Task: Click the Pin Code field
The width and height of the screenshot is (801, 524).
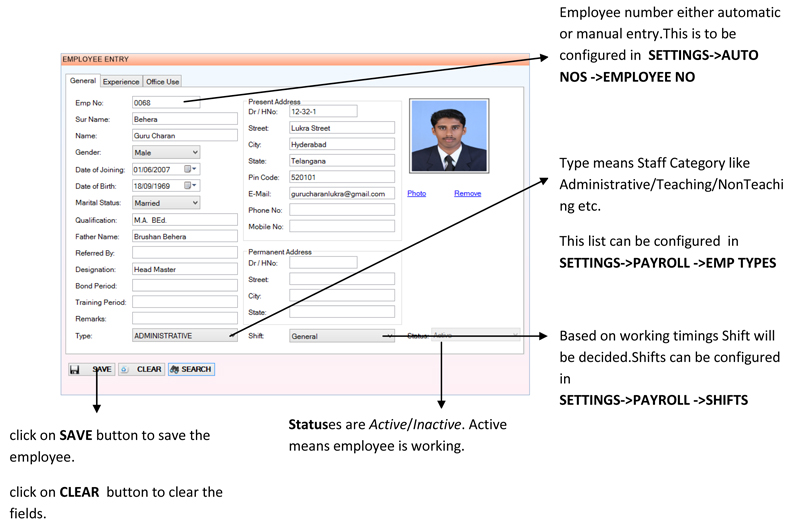Action: click(x=342, y=177)
